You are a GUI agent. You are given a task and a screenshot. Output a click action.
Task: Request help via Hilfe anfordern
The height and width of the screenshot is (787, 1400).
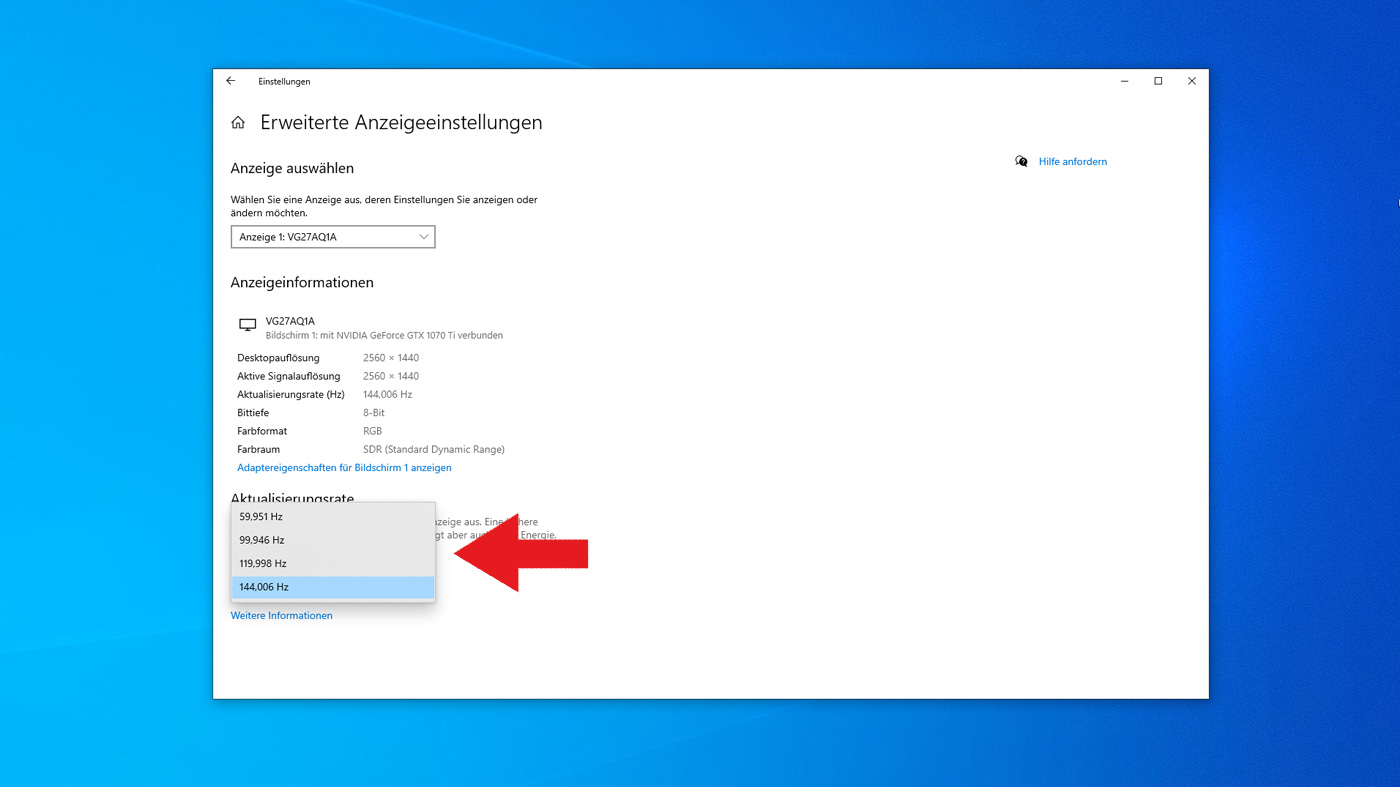[x=1072, y=161]
